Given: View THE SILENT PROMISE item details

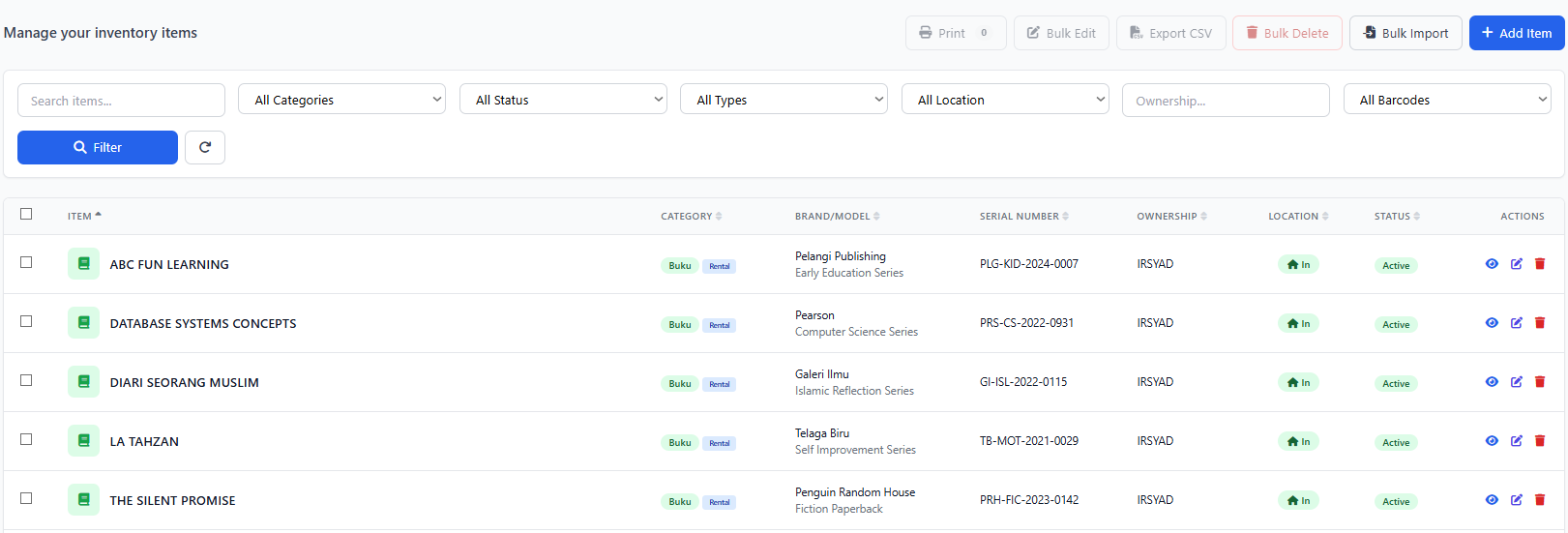Looking at the screenshot, I should 1492,500.
